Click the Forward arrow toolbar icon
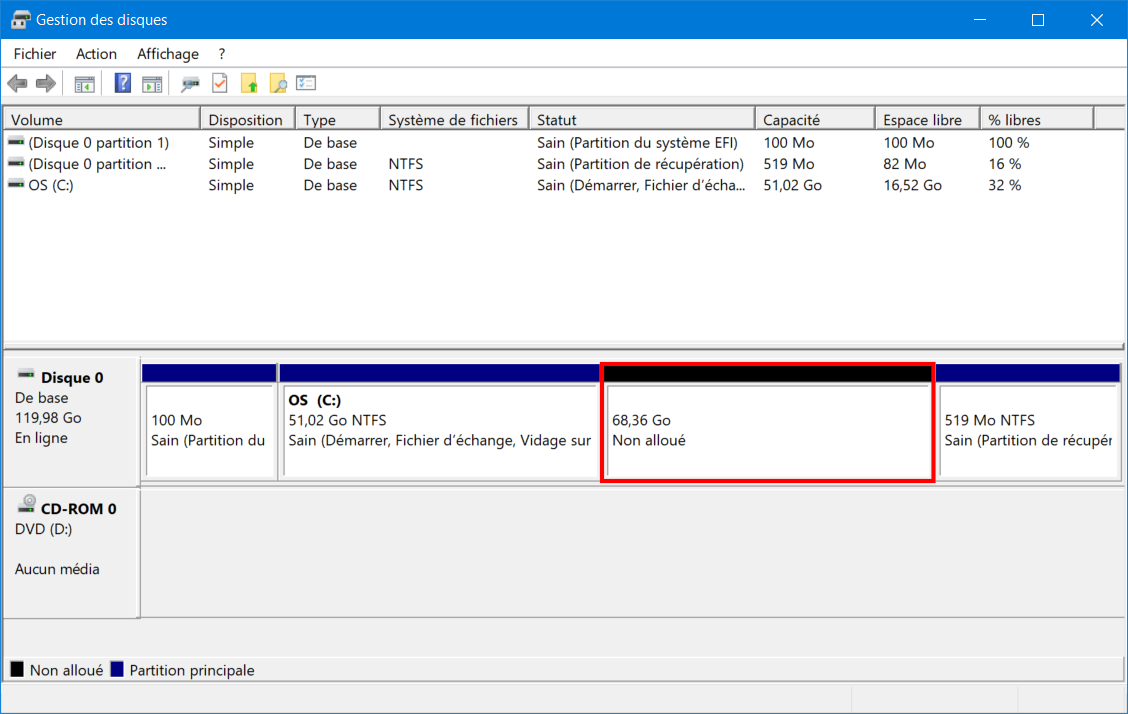Image resolution: width=1128 pixels, height=714 pixels. point(46,83)
